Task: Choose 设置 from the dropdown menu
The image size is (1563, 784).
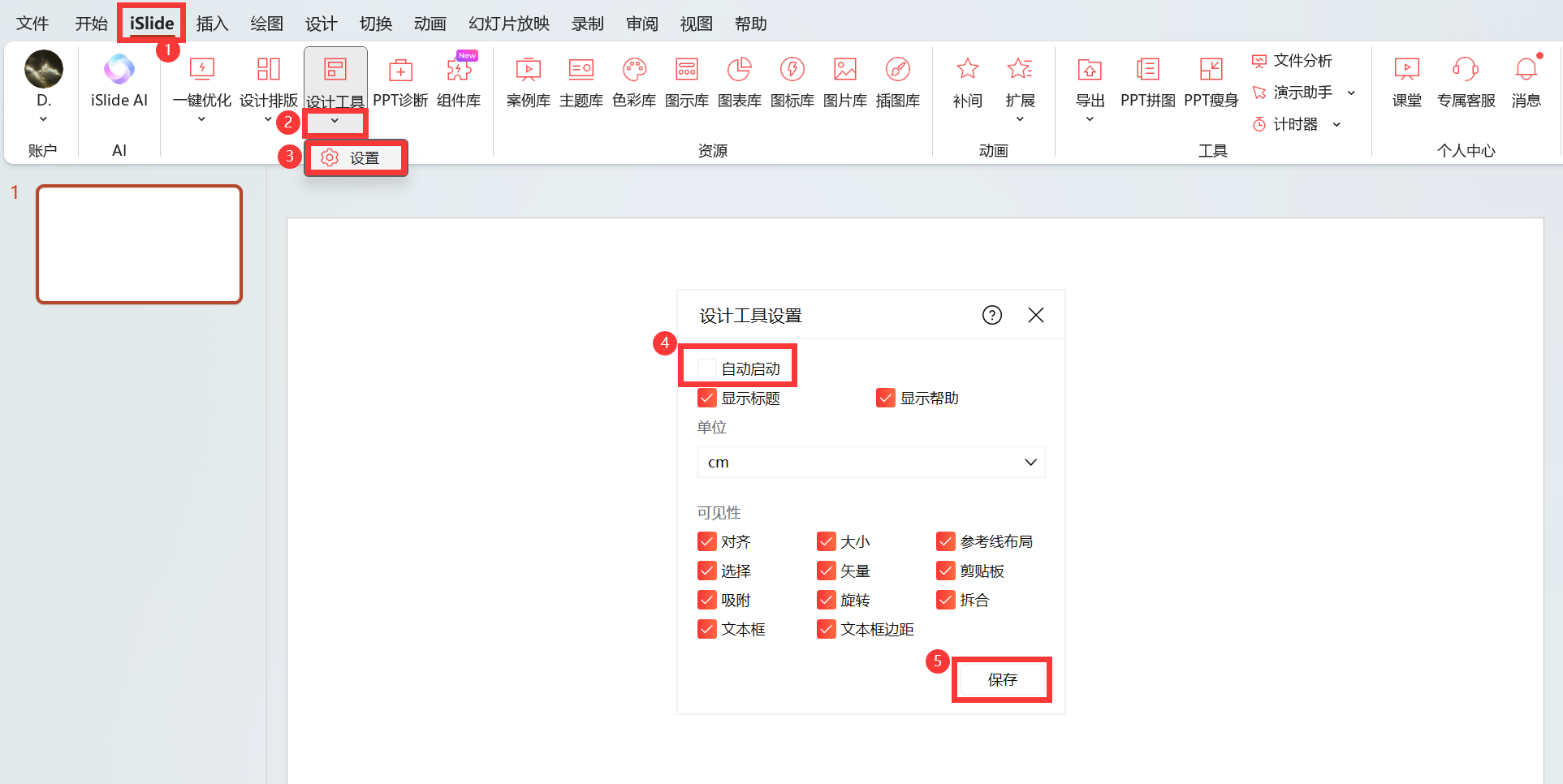Action: [356, 158]
